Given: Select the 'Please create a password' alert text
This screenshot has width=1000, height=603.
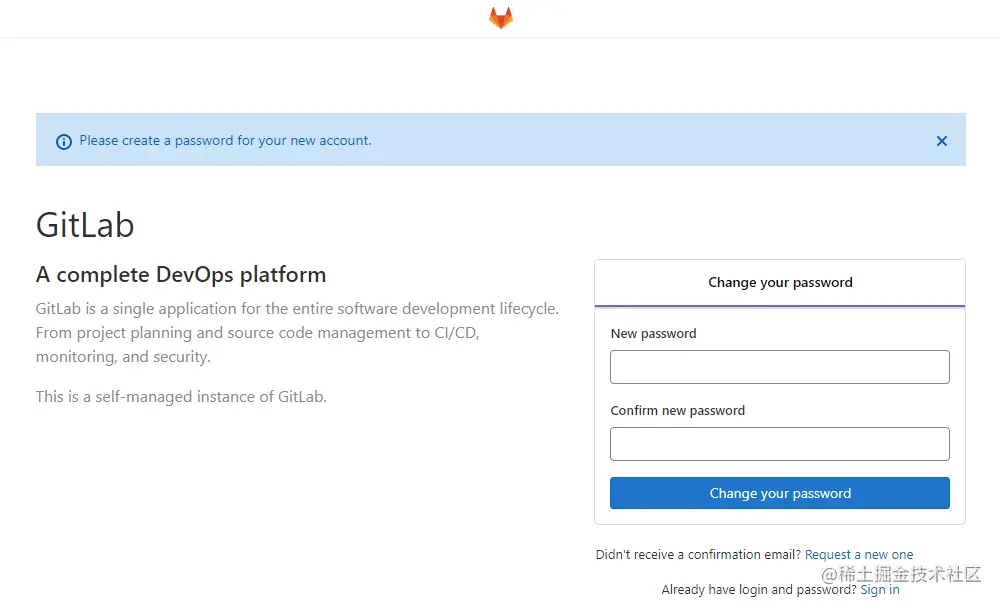Looking at the screenshot, I should click(x=225, y=141).
